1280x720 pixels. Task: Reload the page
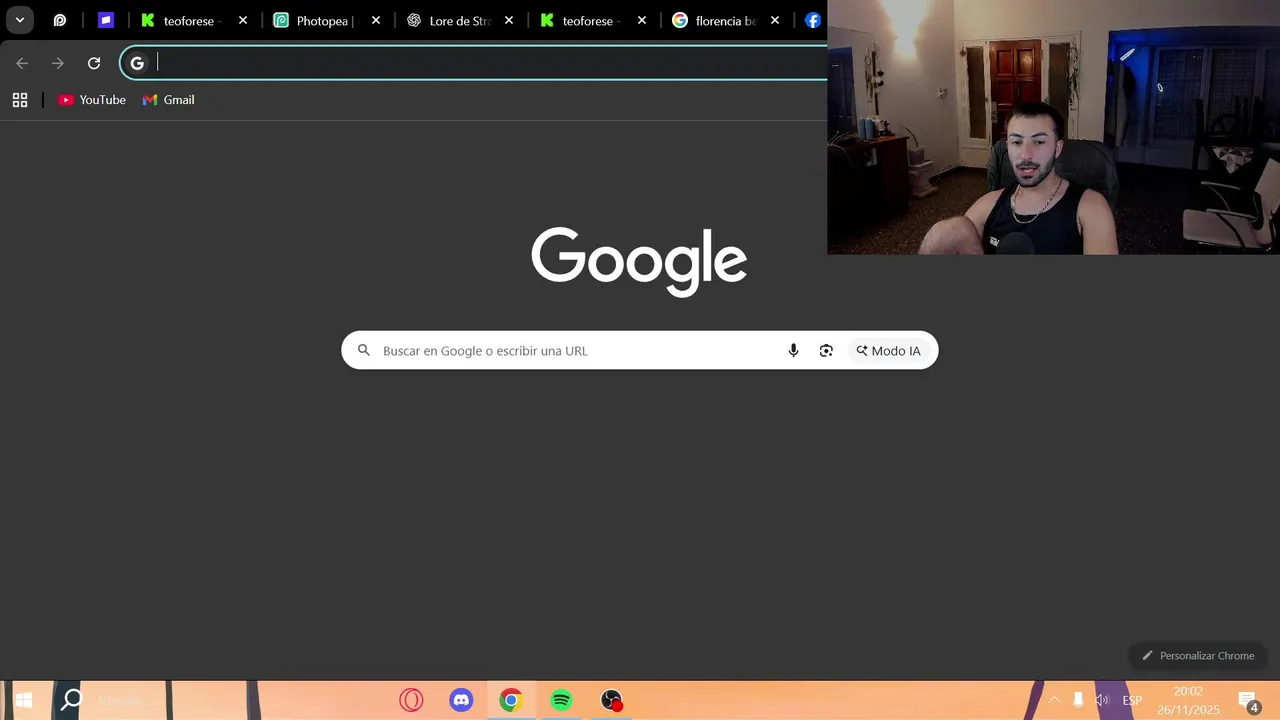[94, 63]
